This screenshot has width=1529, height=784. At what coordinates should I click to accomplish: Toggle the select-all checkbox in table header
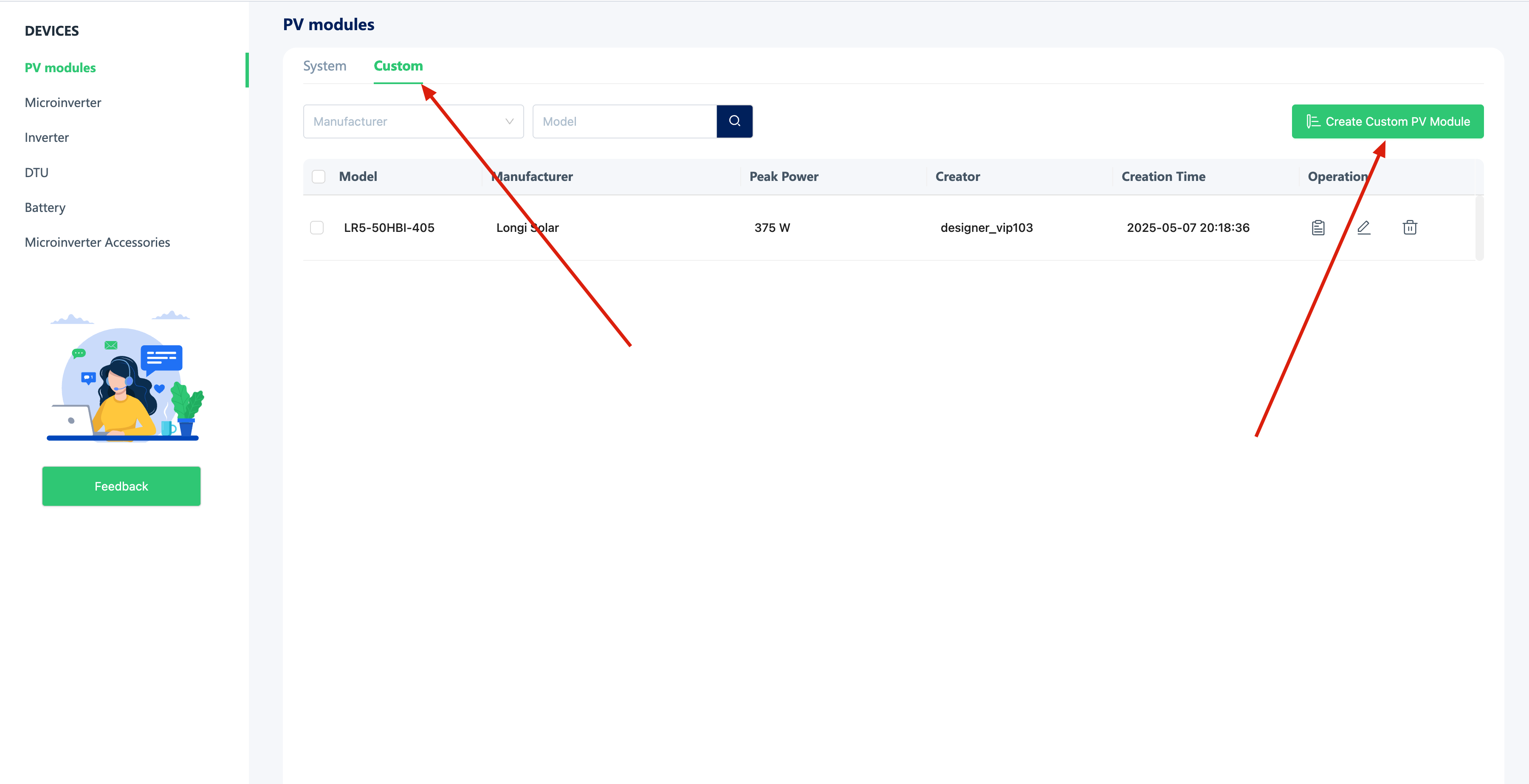coord(318,176)
